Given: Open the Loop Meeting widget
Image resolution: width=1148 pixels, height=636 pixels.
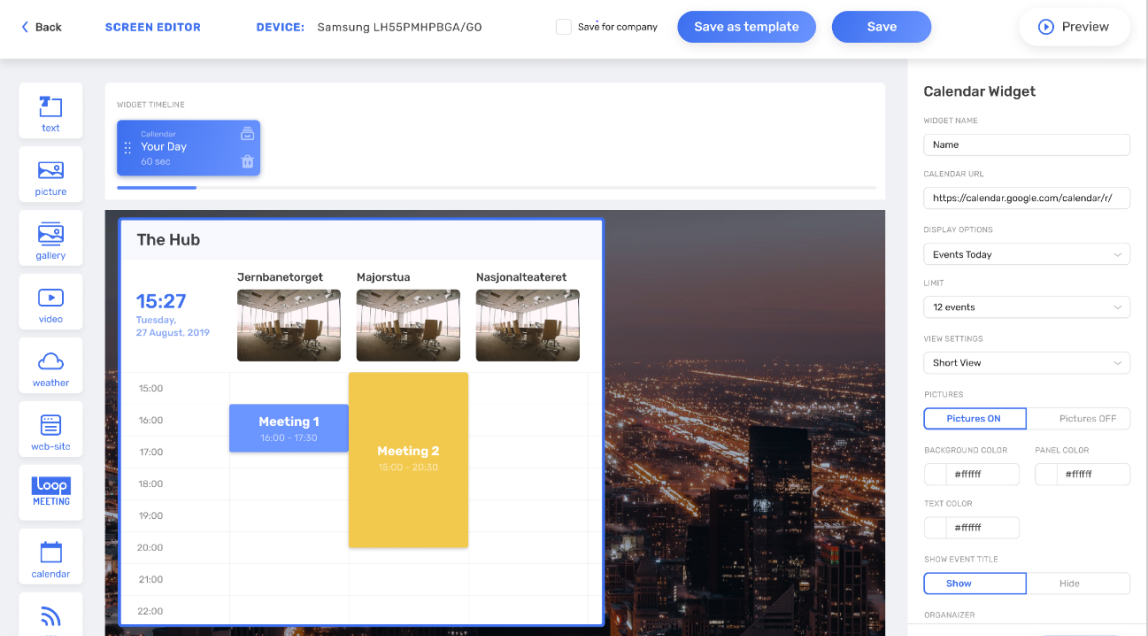Looking at the screenshot, I should click(x=50, y=492).
